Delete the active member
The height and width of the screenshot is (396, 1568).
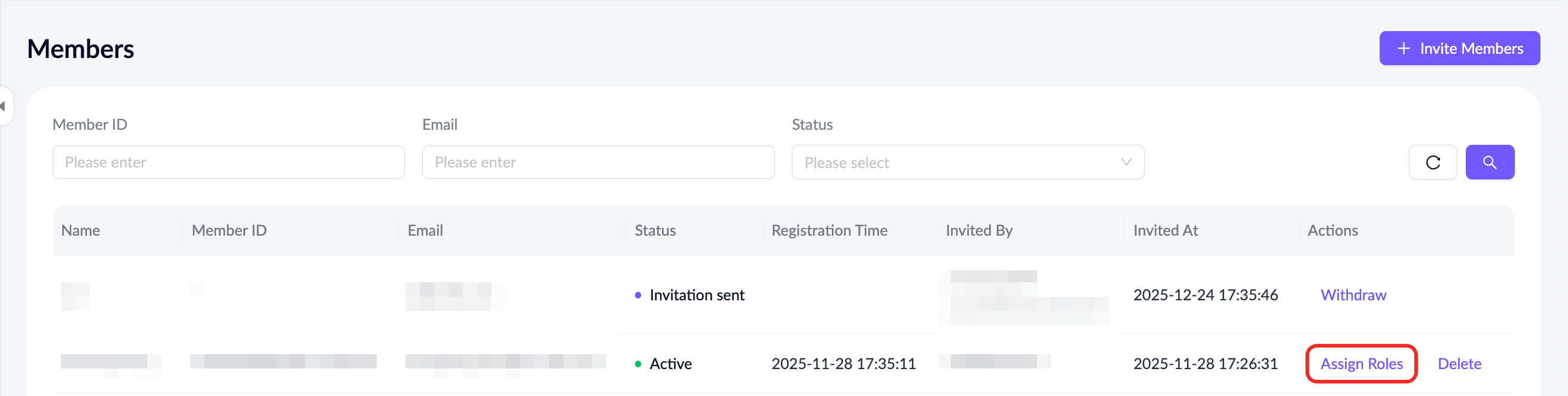point(1459,364)
